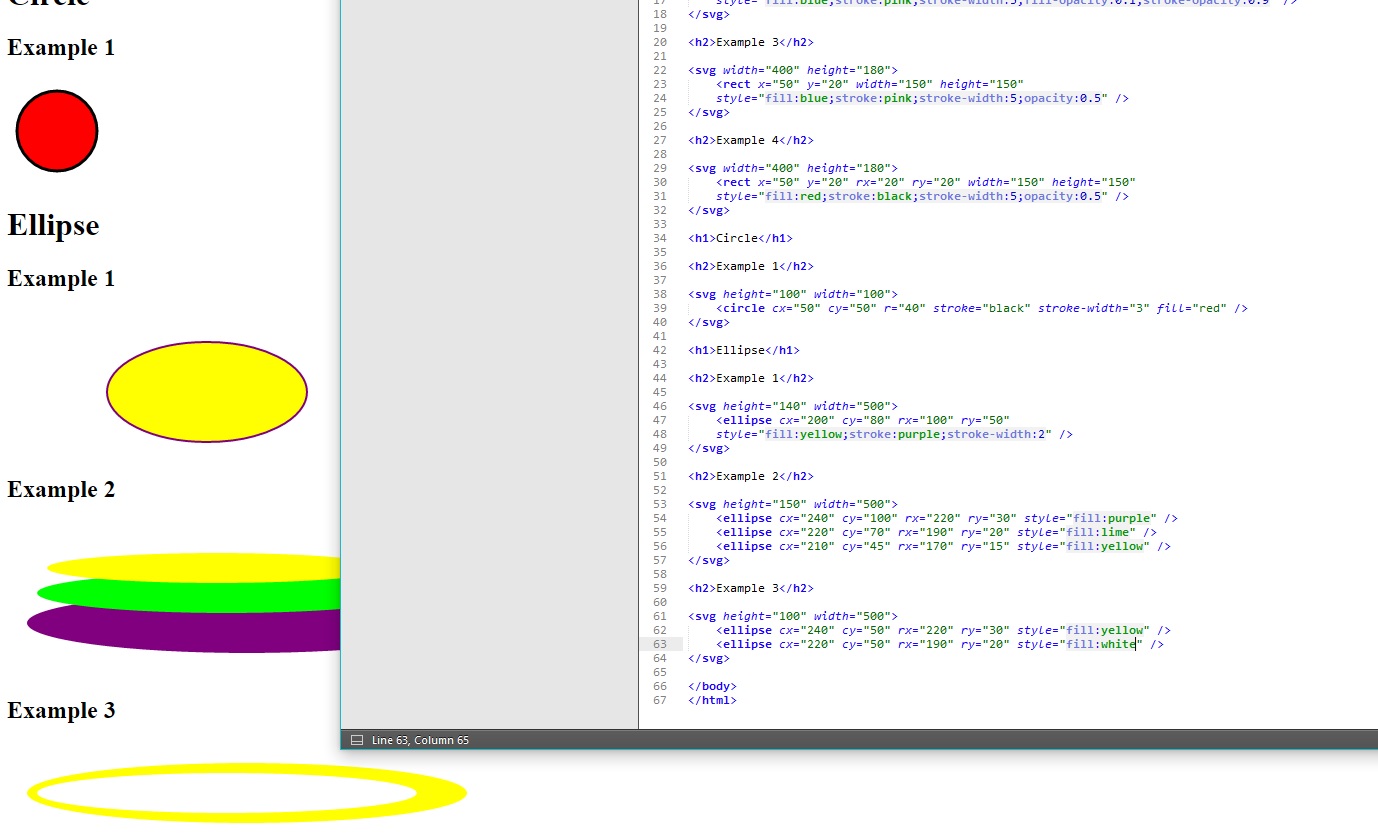Click the "Example 2" heading on the web page
Image resolution: width=1378 pixels, height=834 pixels.
click(x=61, y=489)
